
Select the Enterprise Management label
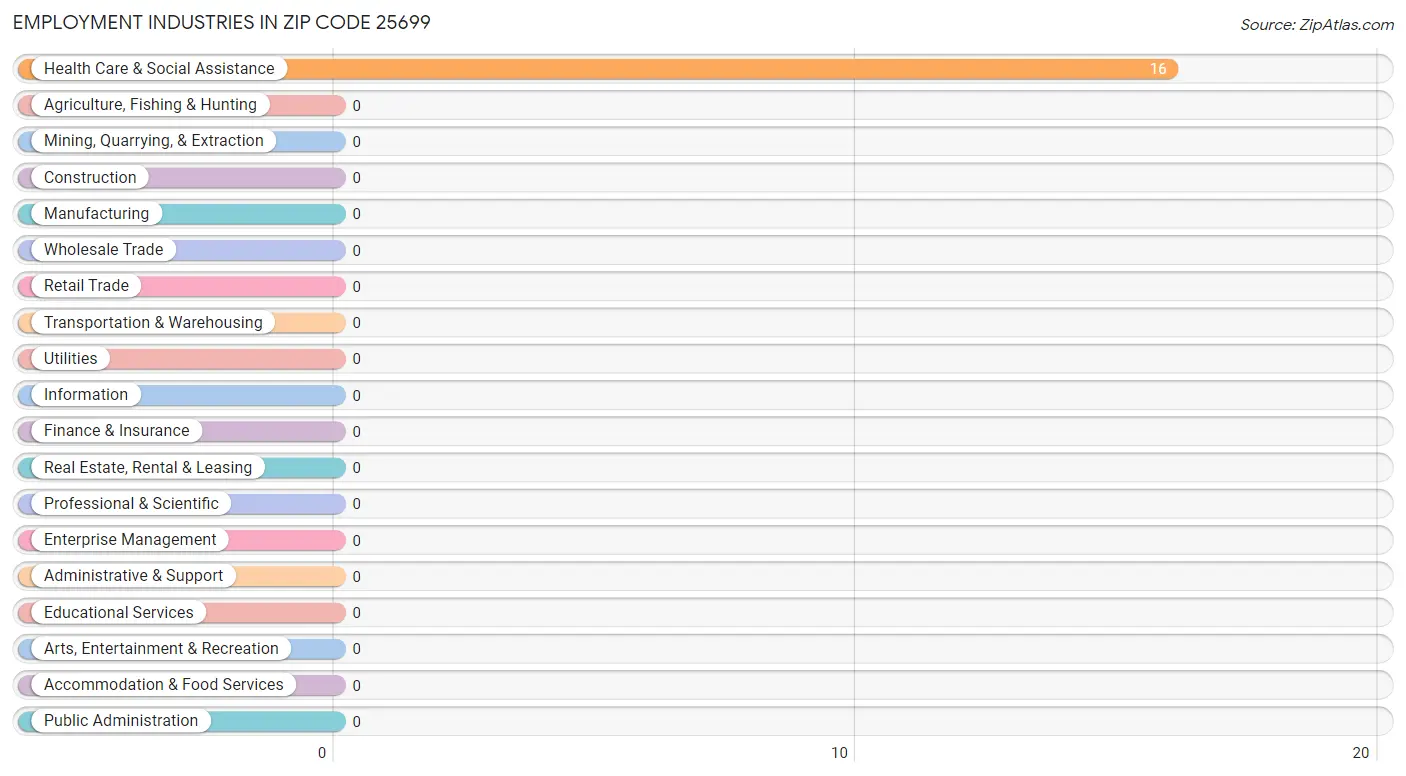tap(130, 539)
